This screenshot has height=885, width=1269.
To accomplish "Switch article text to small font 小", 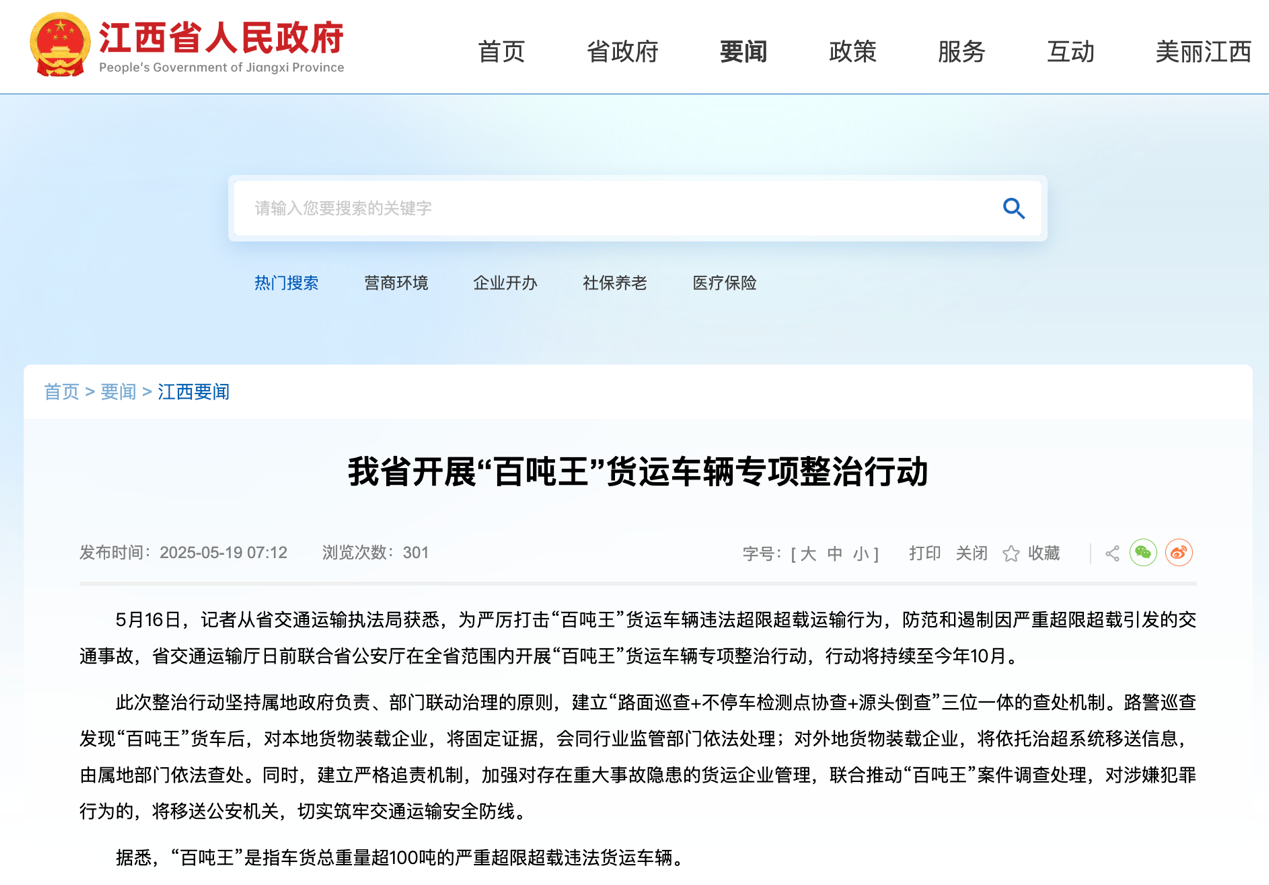I will (861, 554).
